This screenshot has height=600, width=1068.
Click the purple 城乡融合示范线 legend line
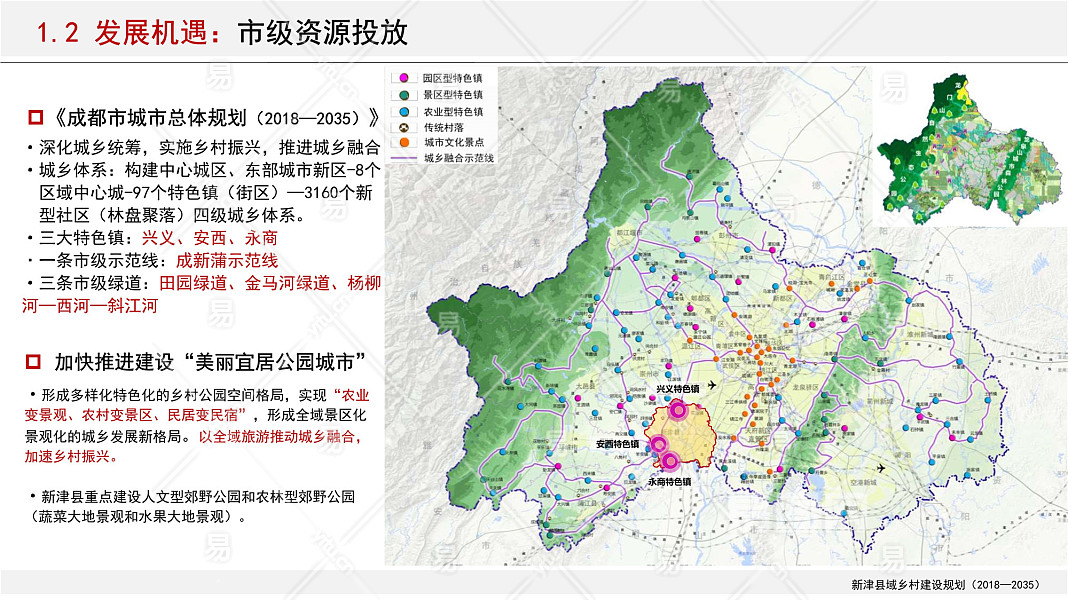(404, 158)
